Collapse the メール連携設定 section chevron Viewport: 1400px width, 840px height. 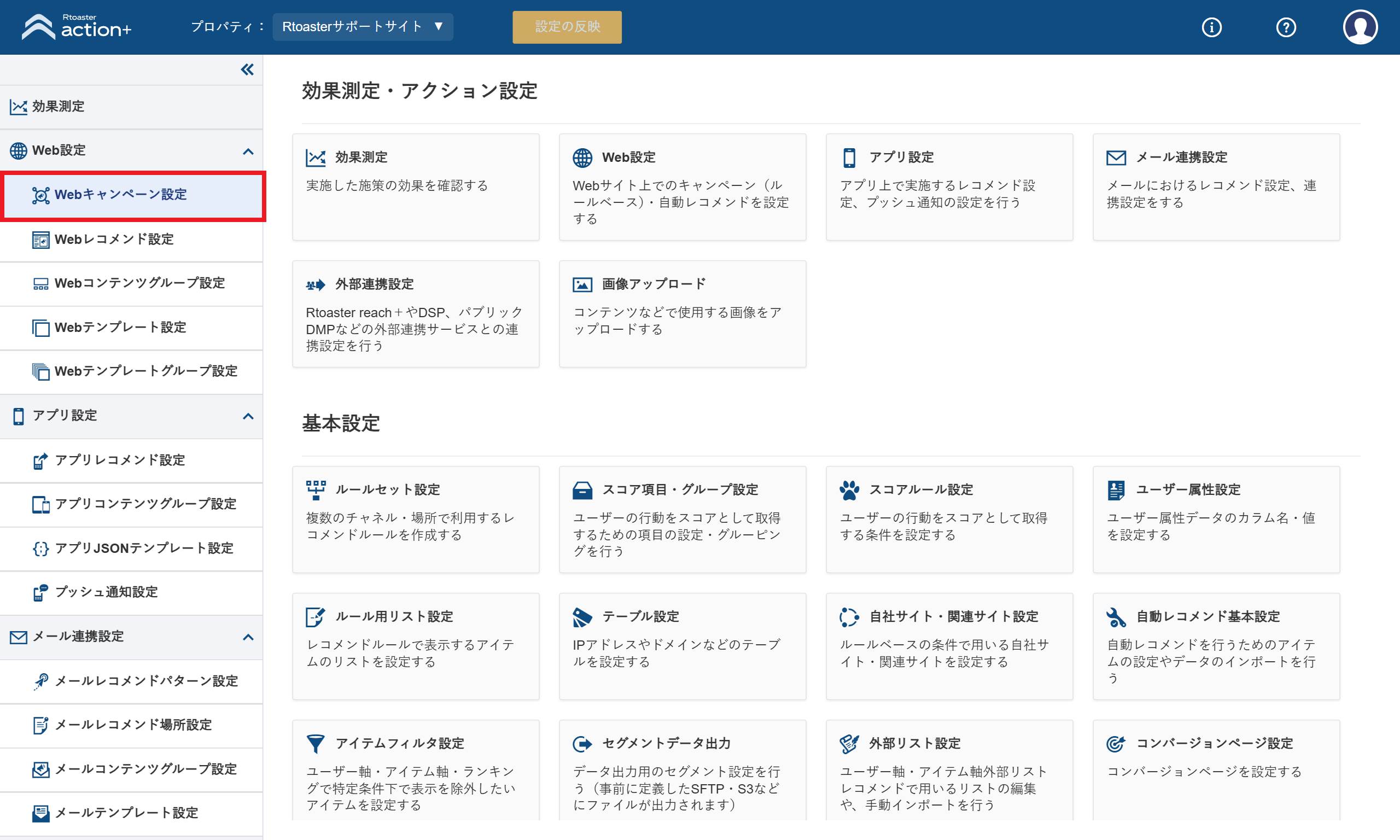pos(248,637)
